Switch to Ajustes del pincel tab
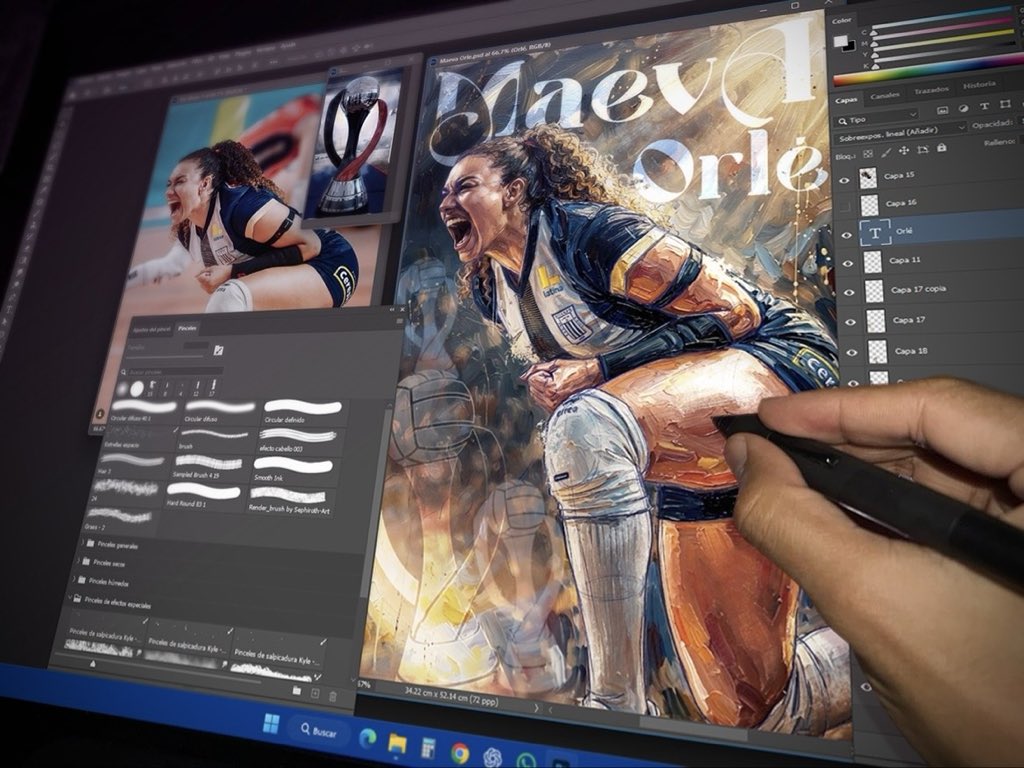Viewport: 1024px width, 768px height. tap(152, 330)
